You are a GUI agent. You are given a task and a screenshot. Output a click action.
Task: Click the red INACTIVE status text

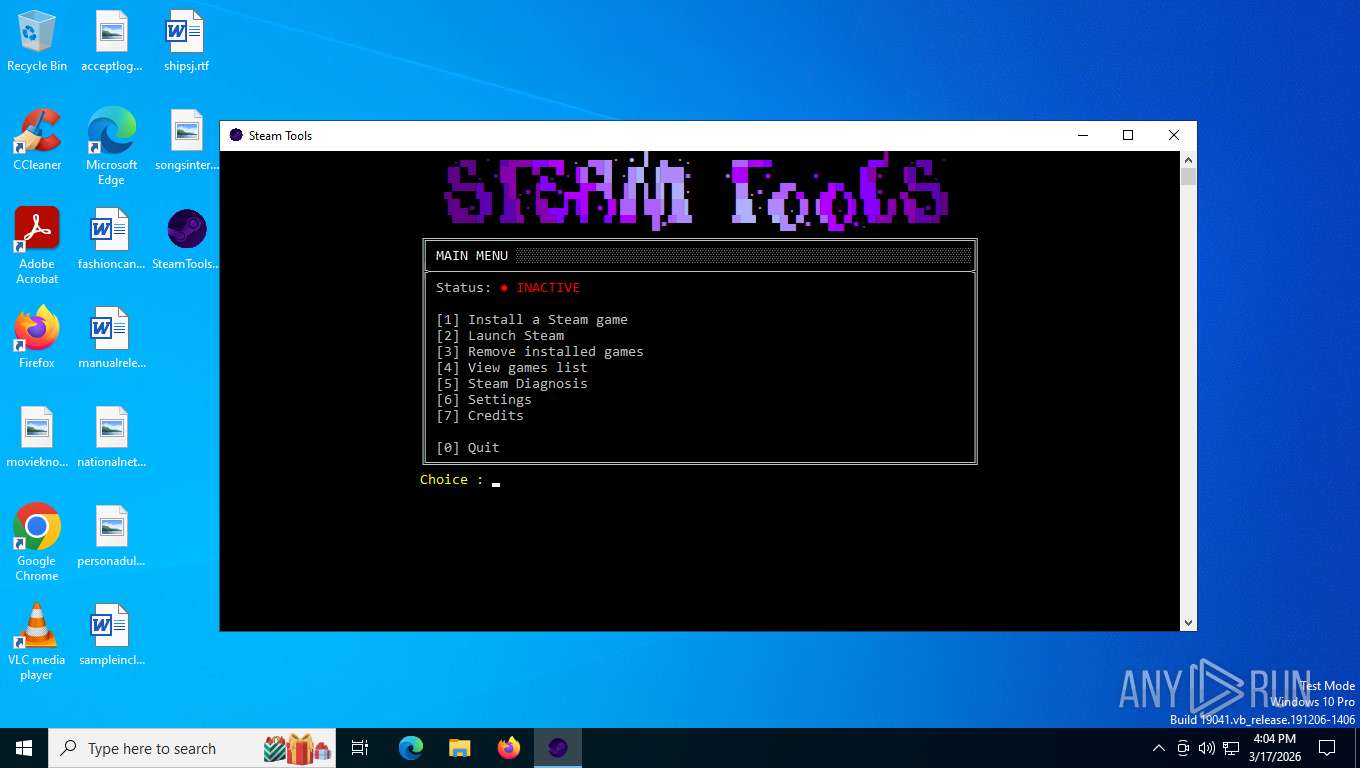[548, 288]
